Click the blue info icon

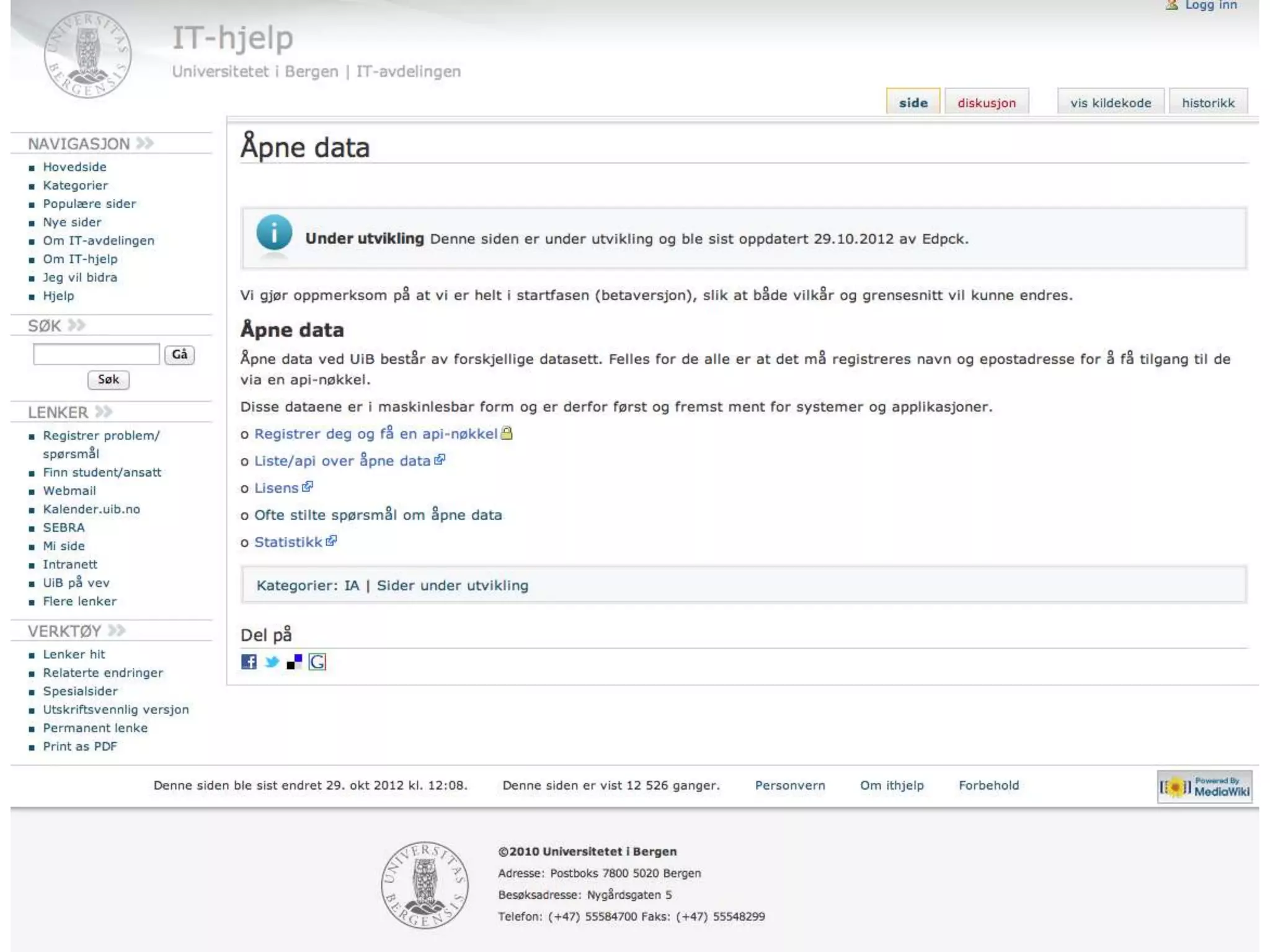pyautogui.click(x=273, y=233)
